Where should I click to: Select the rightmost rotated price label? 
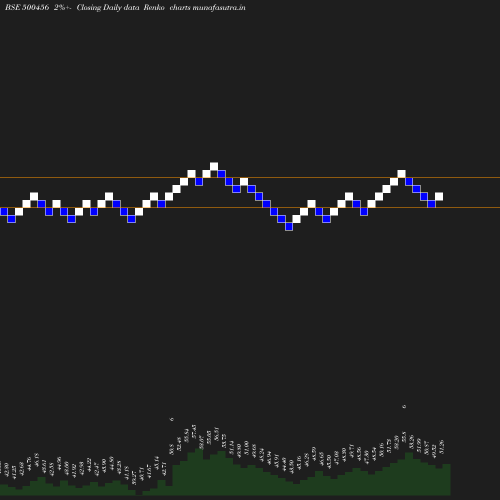(442, 447)
